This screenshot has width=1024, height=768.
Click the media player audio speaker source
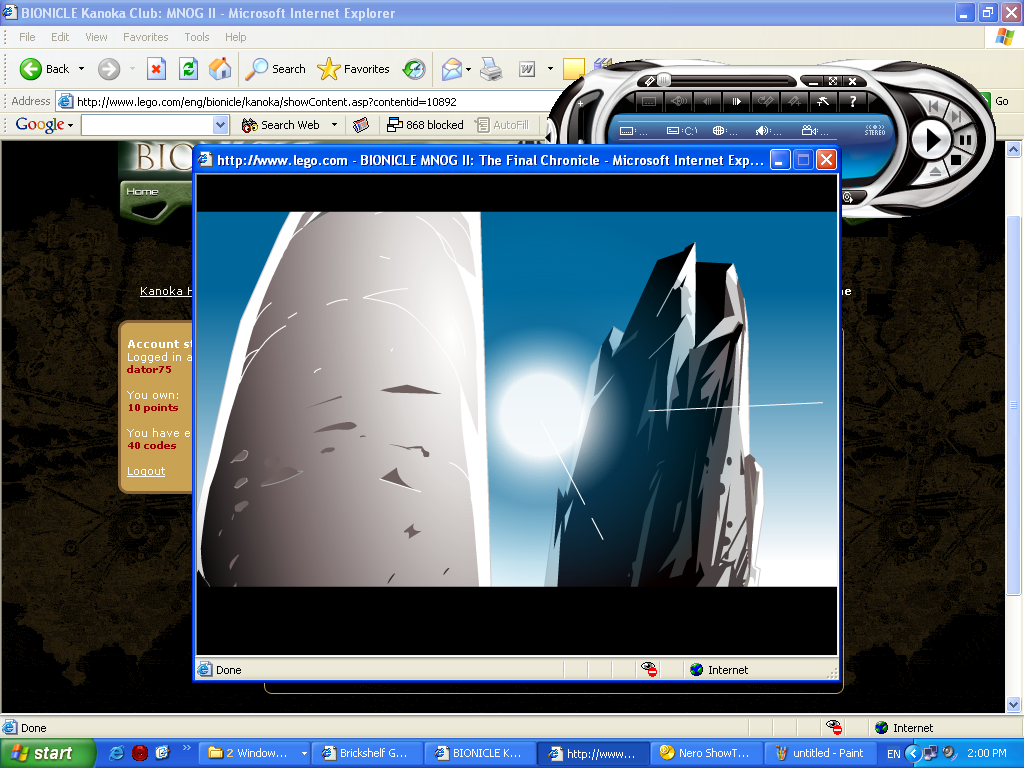769,131
